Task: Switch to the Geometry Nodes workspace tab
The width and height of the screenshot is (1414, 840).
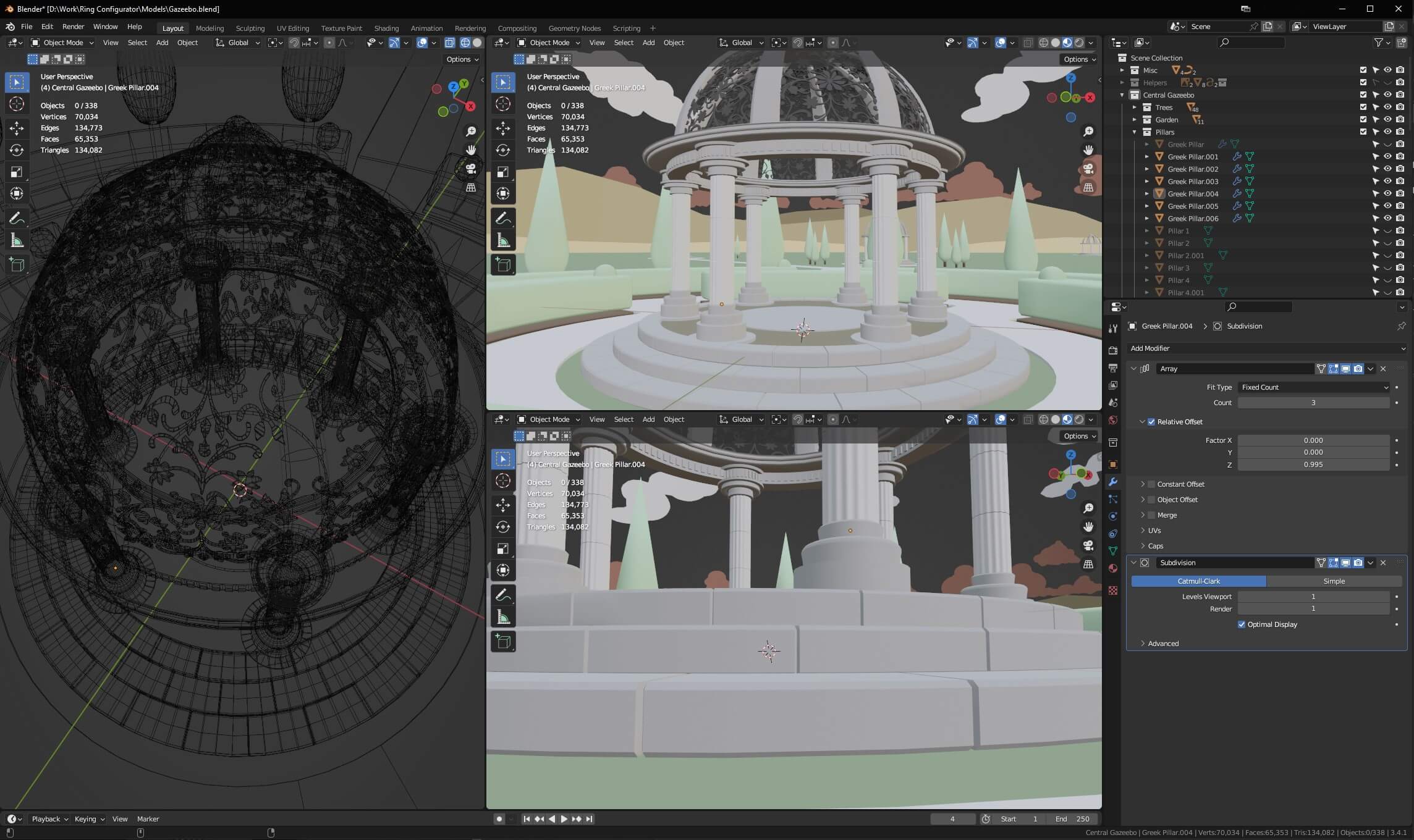Action: click(574, 28)
